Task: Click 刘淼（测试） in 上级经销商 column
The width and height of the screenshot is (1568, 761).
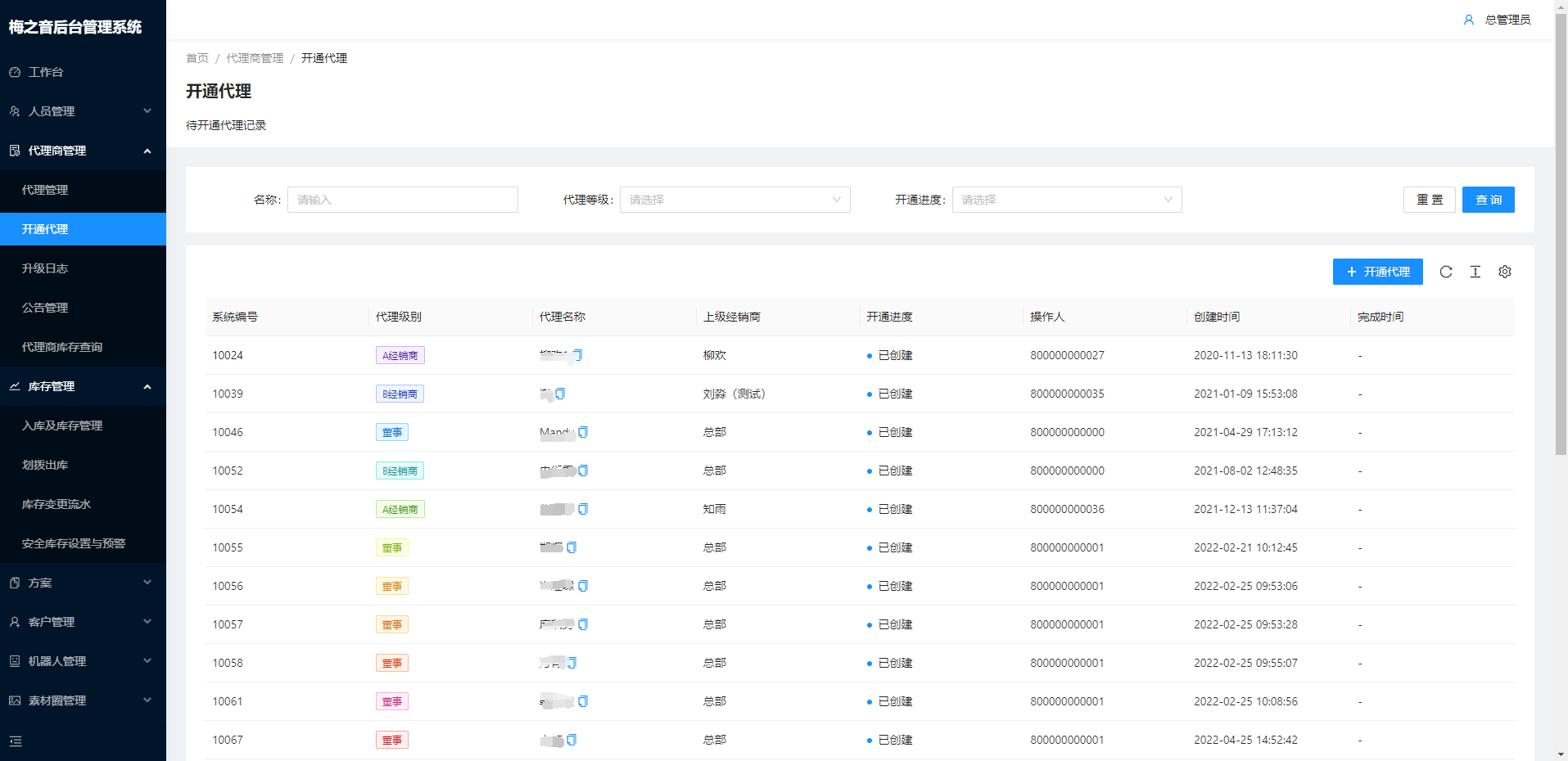Action: coord(734,394)
